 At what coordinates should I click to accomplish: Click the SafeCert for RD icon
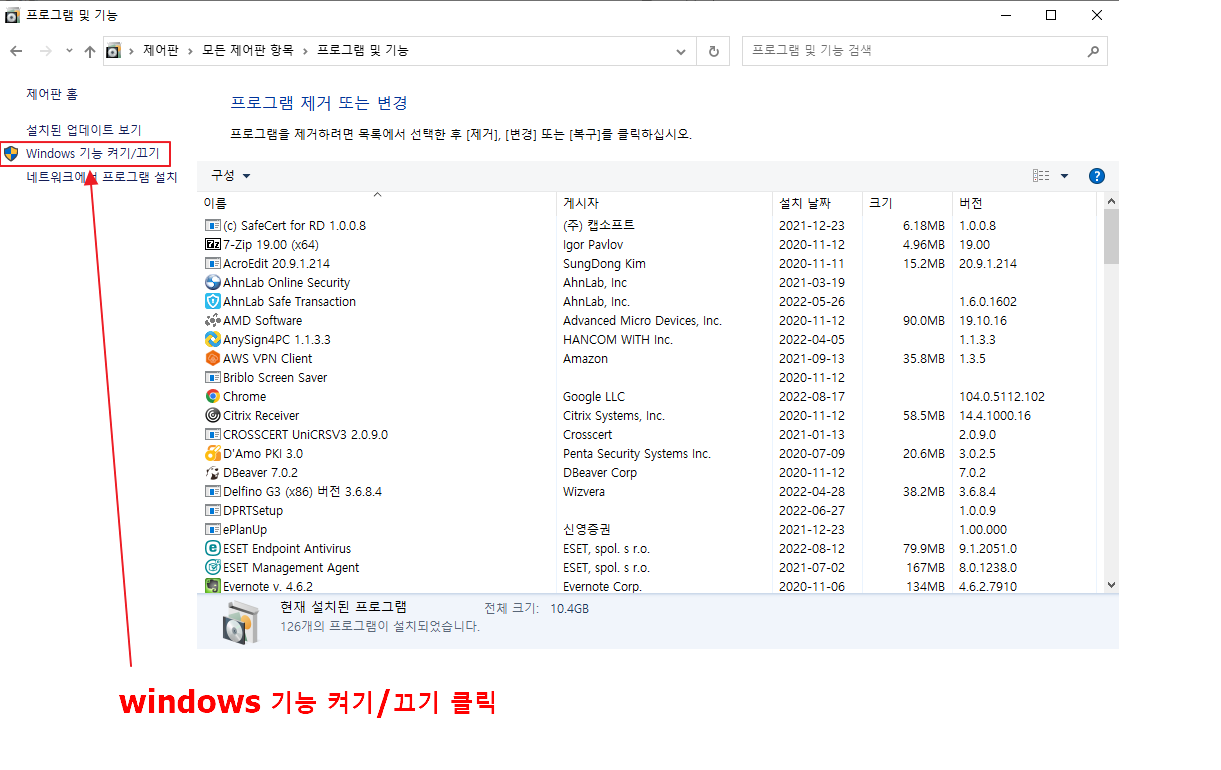tap(212, 225)
